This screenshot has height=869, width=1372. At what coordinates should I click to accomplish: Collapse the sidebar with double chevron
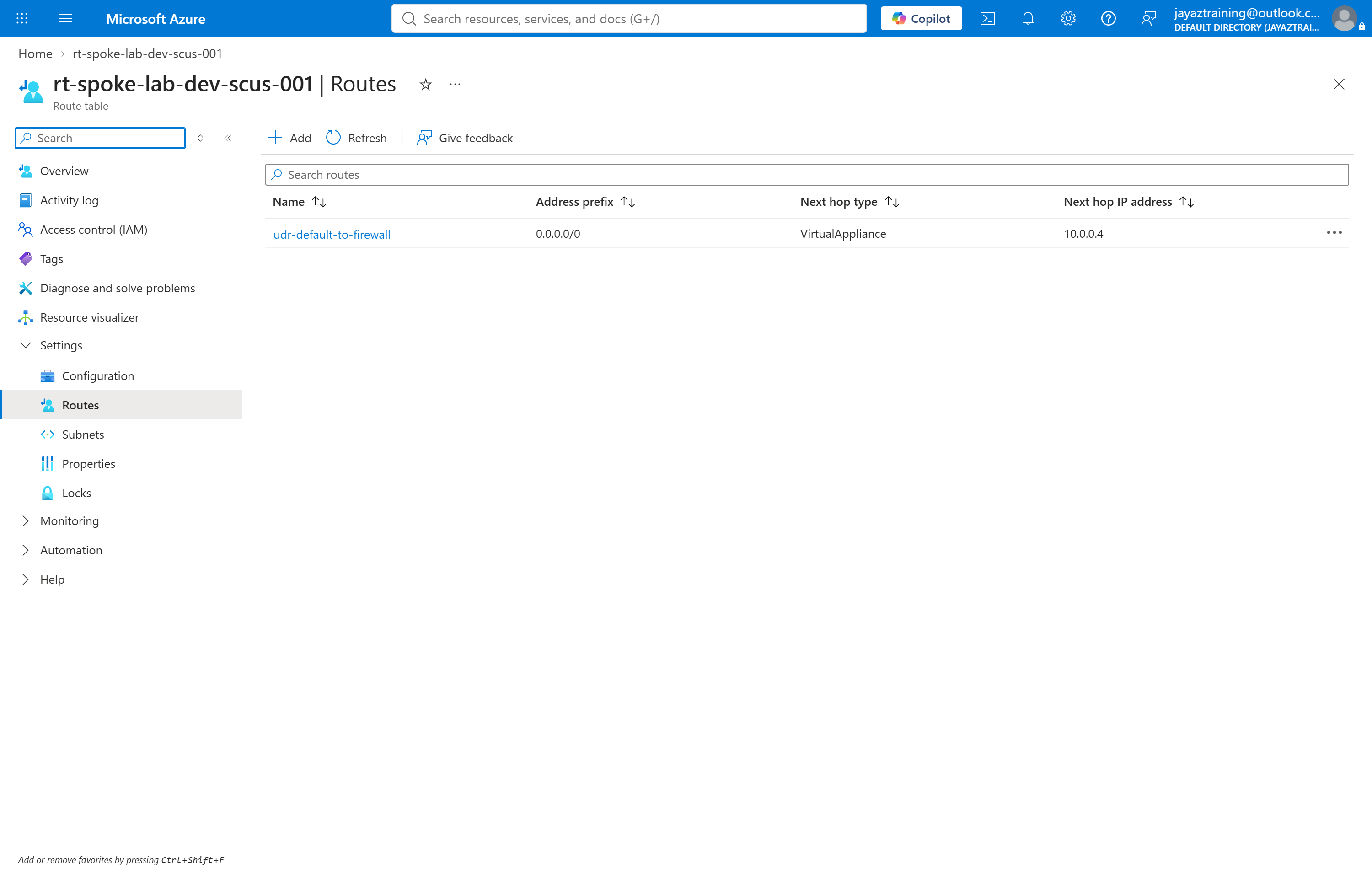tap(227, 138)
